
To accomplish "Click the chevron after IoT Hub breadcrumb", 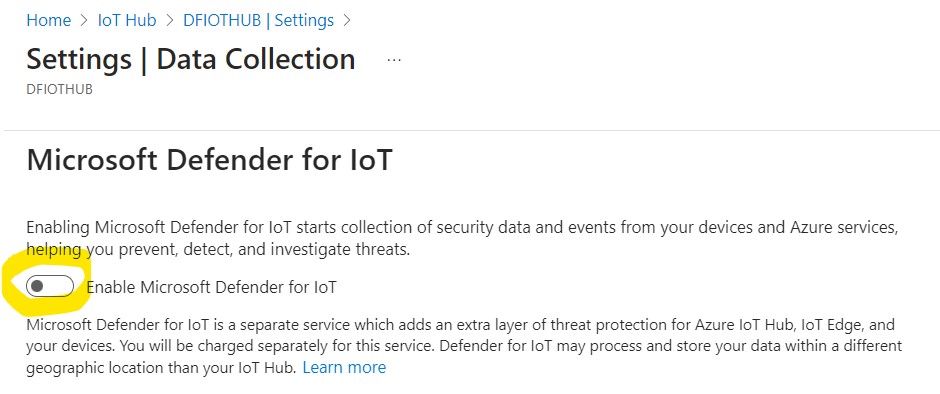I will pos(170,20).
